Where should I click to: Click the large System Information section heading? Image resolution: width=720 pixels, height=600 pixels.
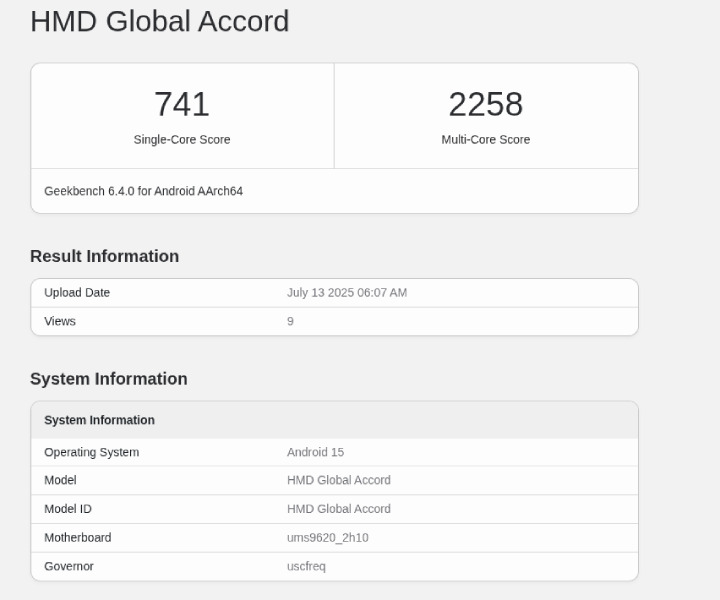(109, 379)
